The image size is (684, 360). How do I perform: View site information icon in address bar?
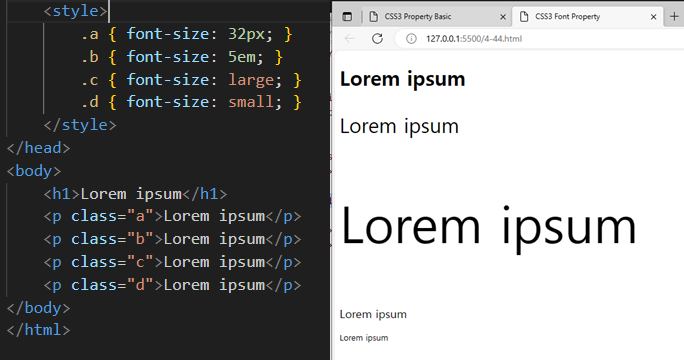click(x=411, y=39)
